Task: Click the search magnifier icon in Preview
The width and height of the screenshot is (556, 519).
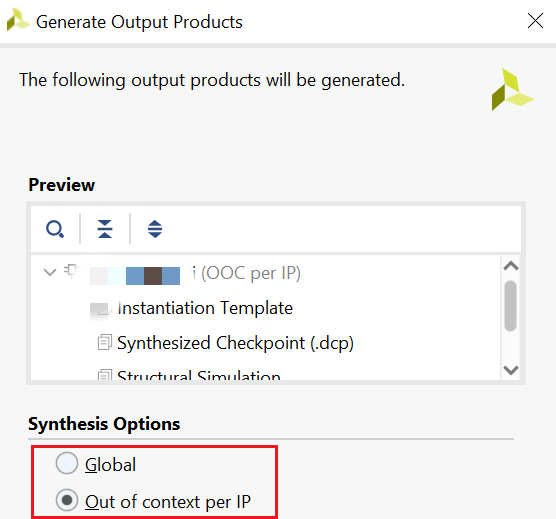Action: click(55, 229)
